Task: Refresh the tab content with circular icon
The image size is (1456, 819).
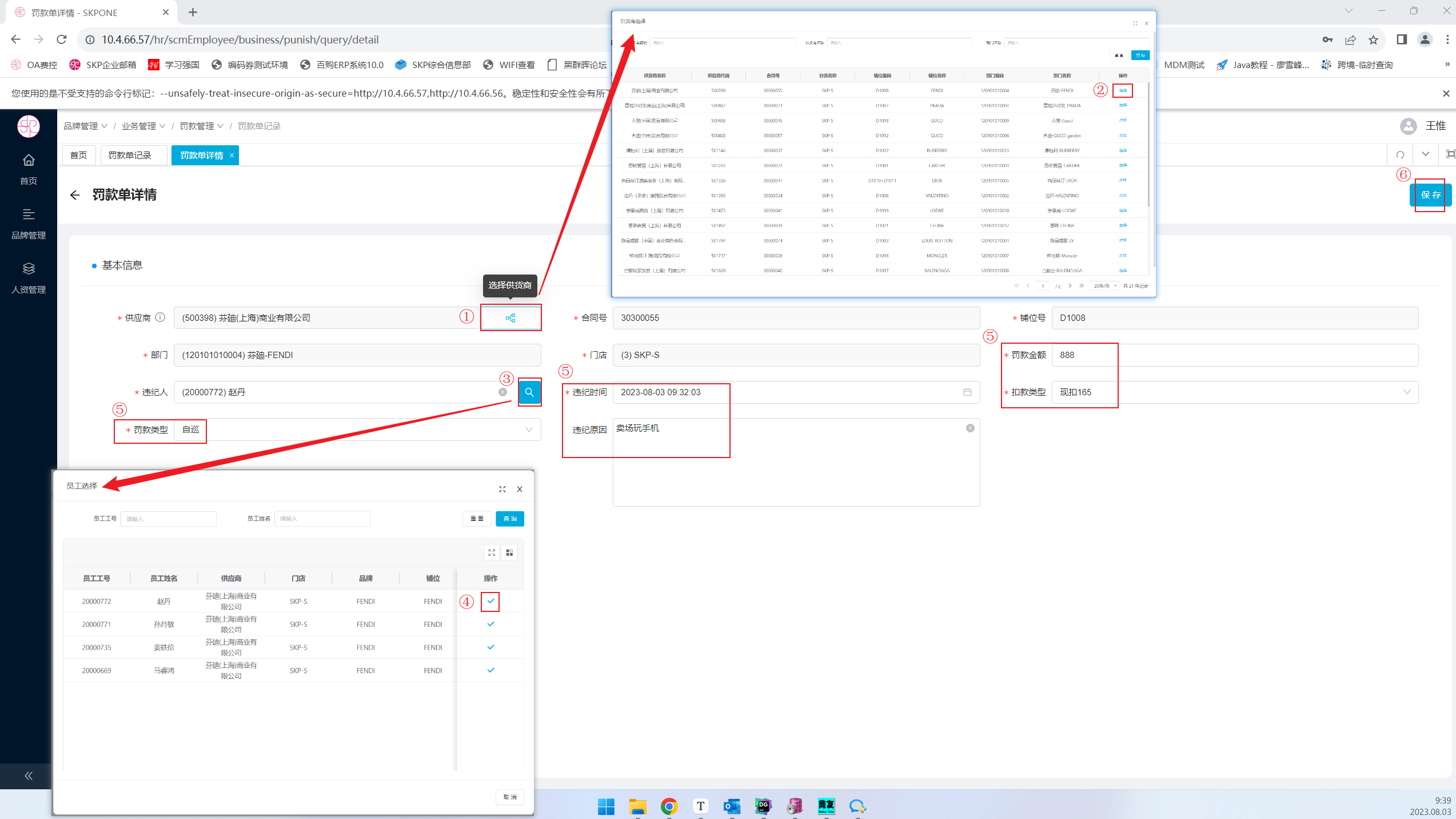Action: pos(1400,154)
